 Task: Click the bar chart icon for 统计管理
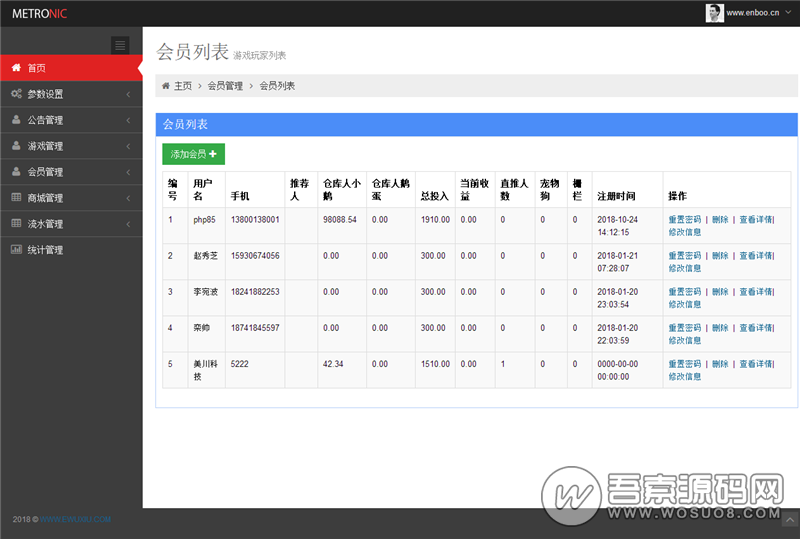pos(16,250)
